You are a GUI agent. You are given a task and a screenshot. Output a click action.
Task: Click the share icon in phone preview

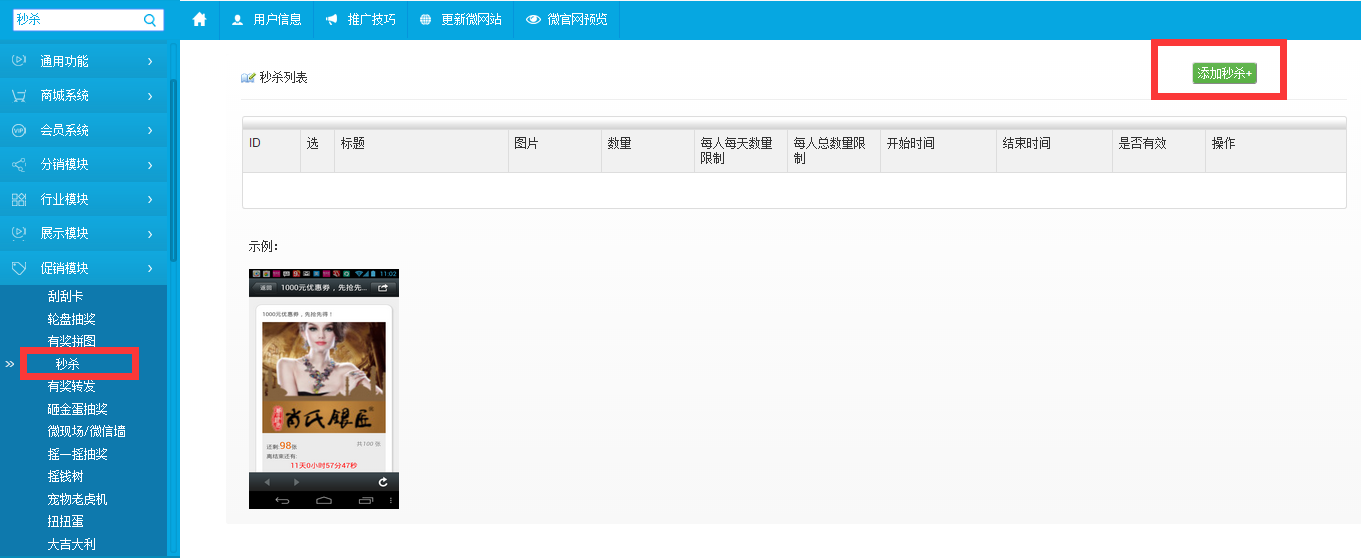point(382,288)
